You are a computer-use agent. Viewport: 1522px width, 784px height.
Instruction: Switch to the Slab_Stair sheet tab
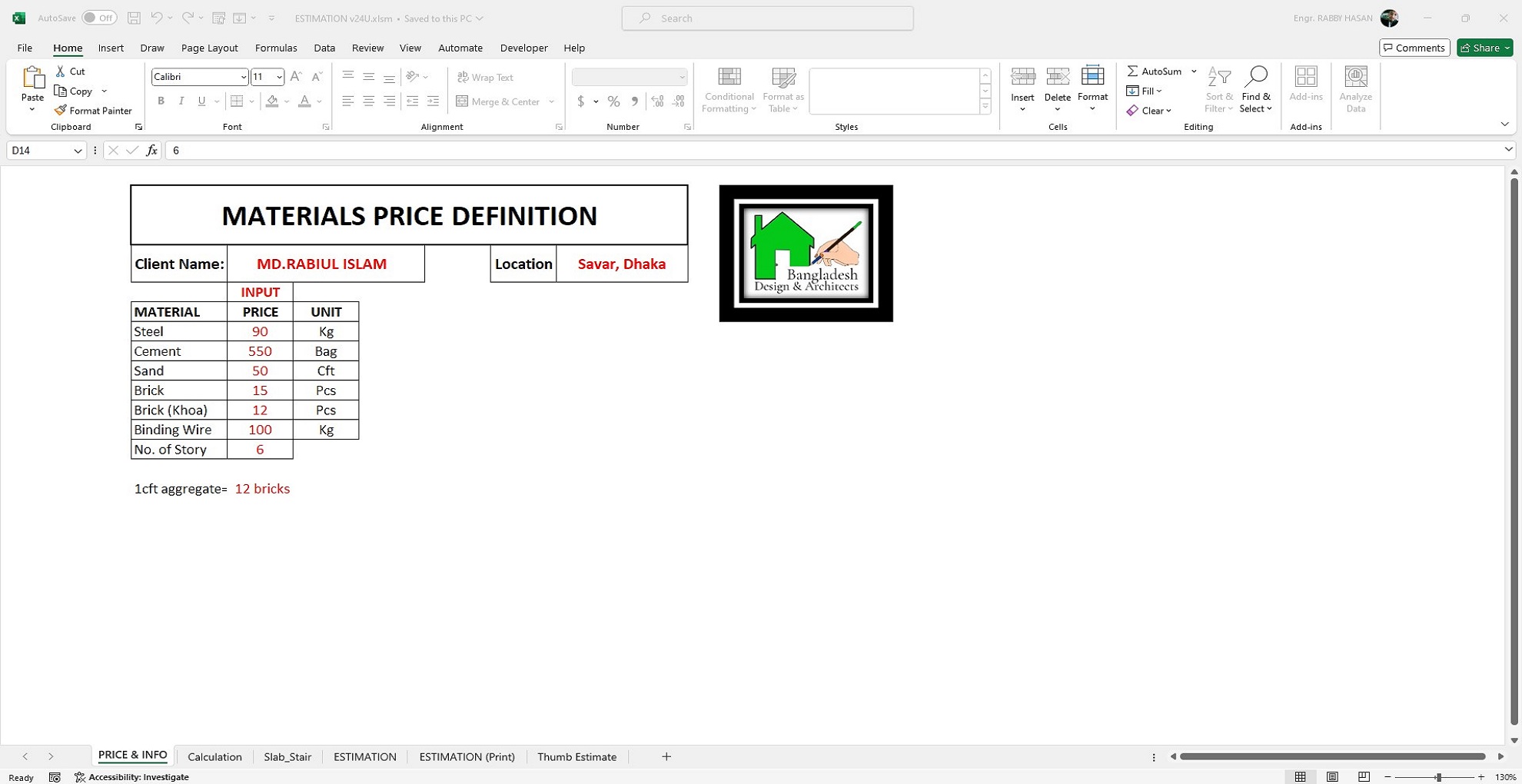click(x=287, y=757)
